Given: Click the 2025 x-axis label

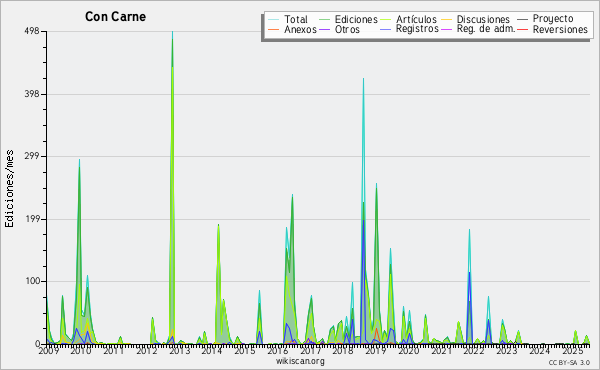Looking at the screenshot, I should point(573,351).
